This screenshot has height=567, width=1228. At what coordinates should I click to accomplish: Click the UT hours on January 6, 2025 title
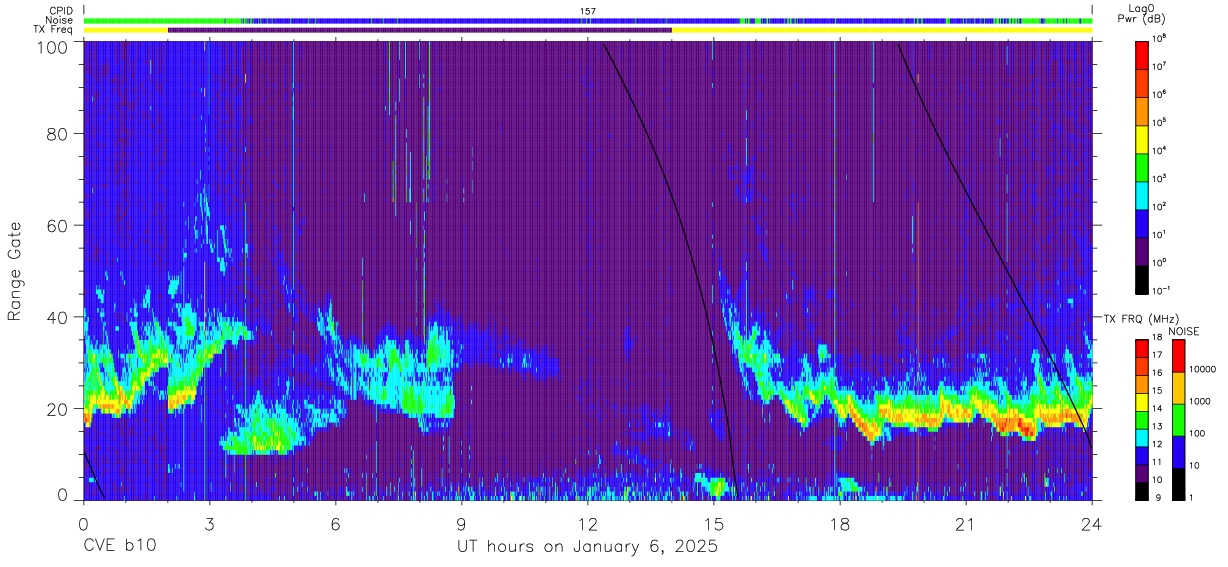tap(587, 548)
